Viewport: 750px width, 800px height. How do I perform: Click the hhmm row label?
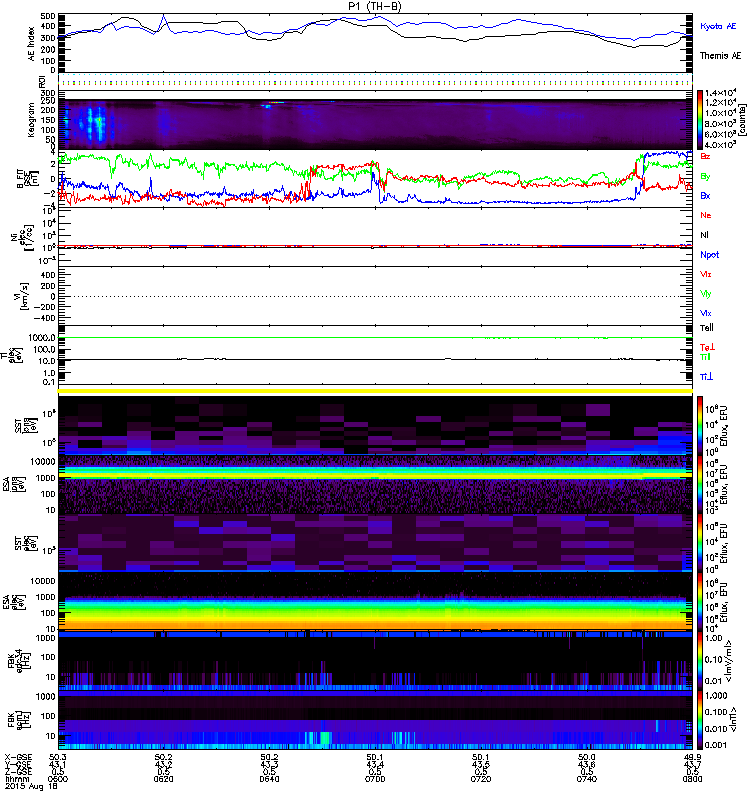click(15, 779)
